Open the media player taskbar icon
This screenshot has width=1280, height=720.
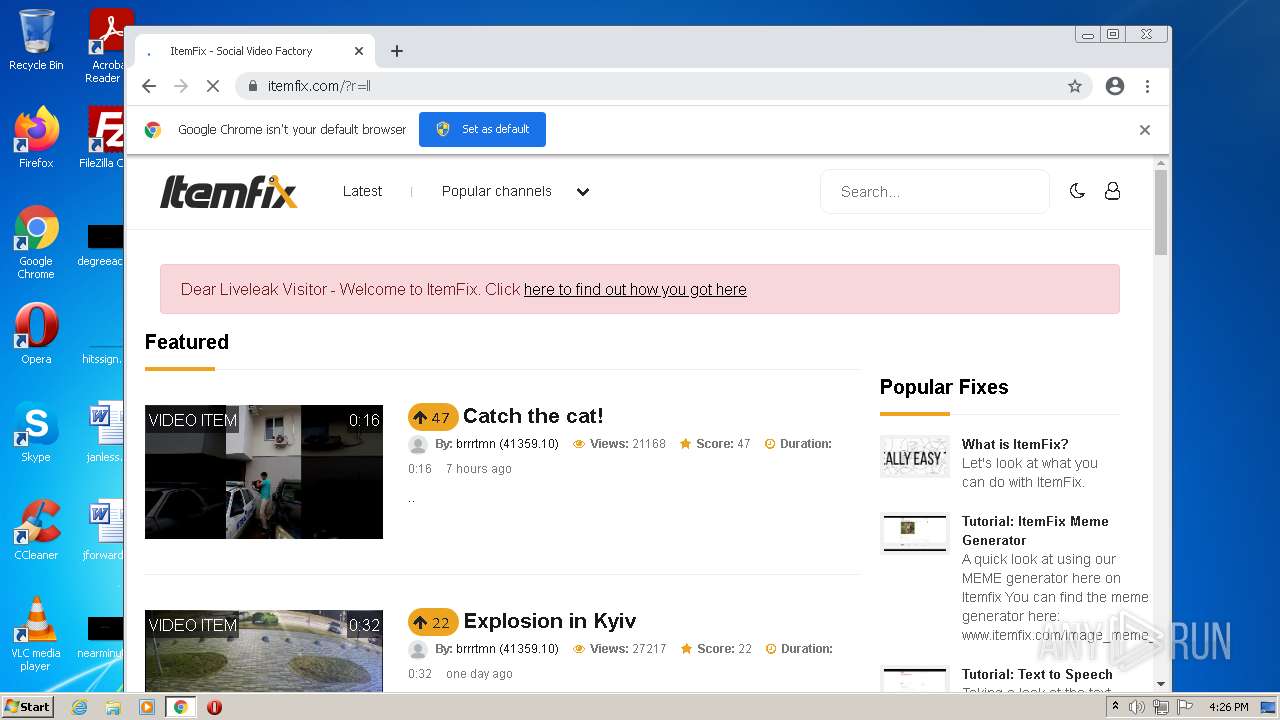coord(147,707)
